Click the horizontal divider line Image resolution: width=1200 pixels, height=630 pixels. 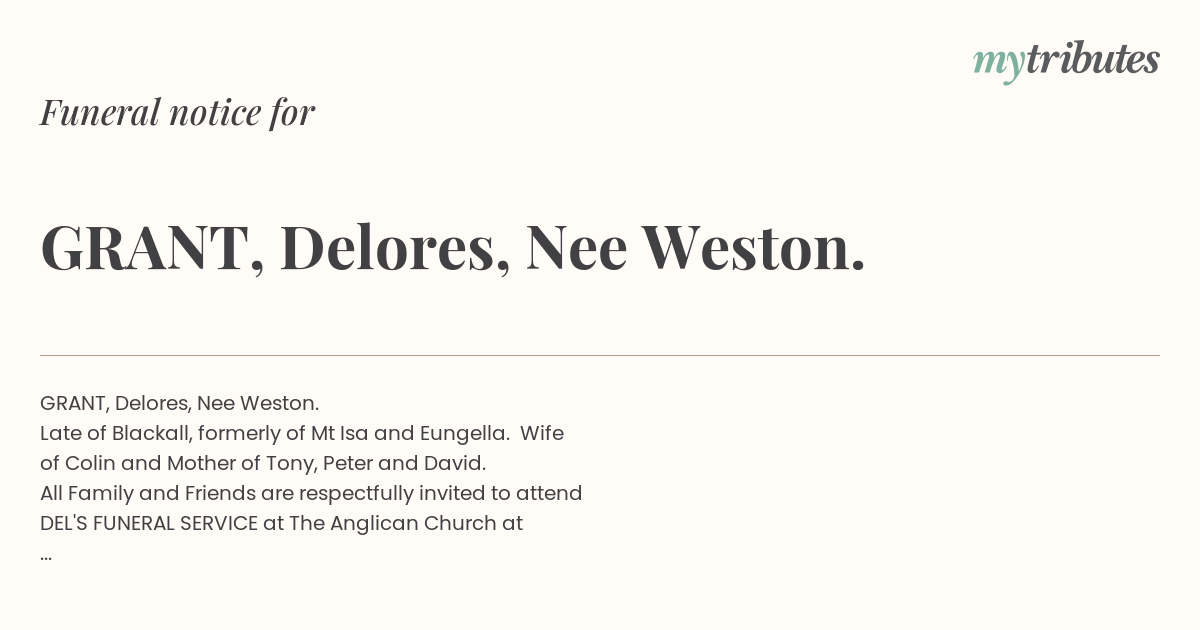(x=600, y=355)
